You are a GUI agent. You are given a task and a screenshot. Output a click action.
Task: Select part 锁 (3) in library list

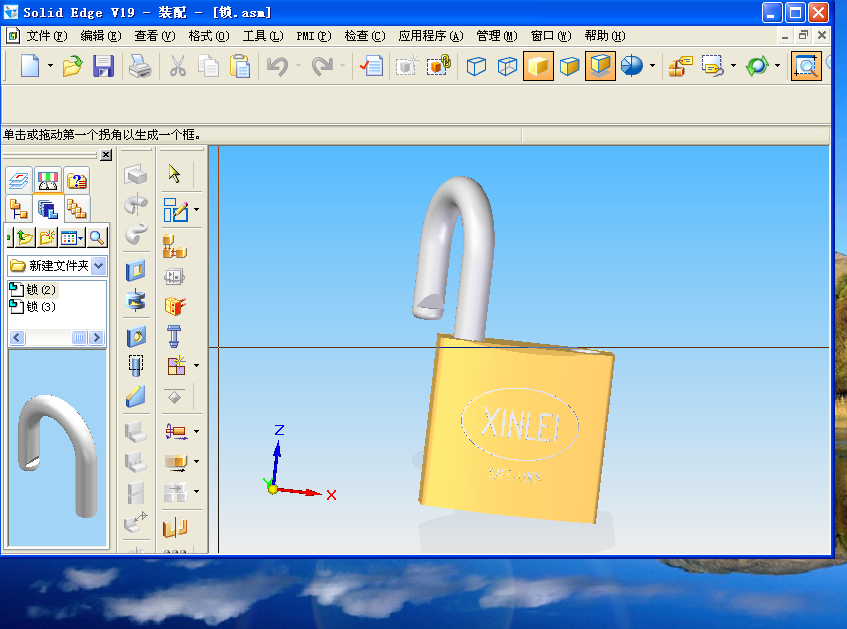point(33,307)
